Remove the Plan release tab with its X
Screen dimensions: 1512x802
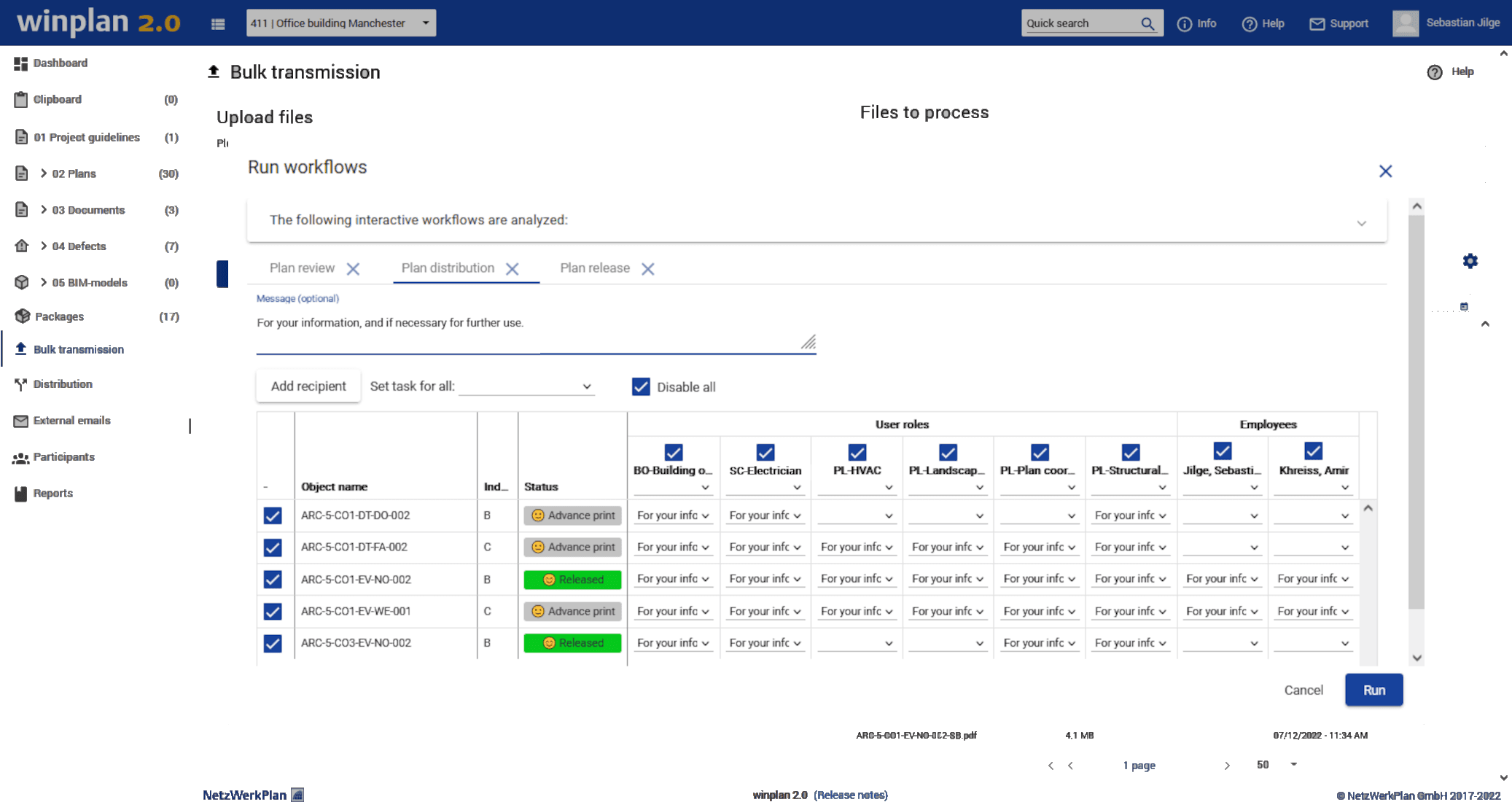[647, 269]
